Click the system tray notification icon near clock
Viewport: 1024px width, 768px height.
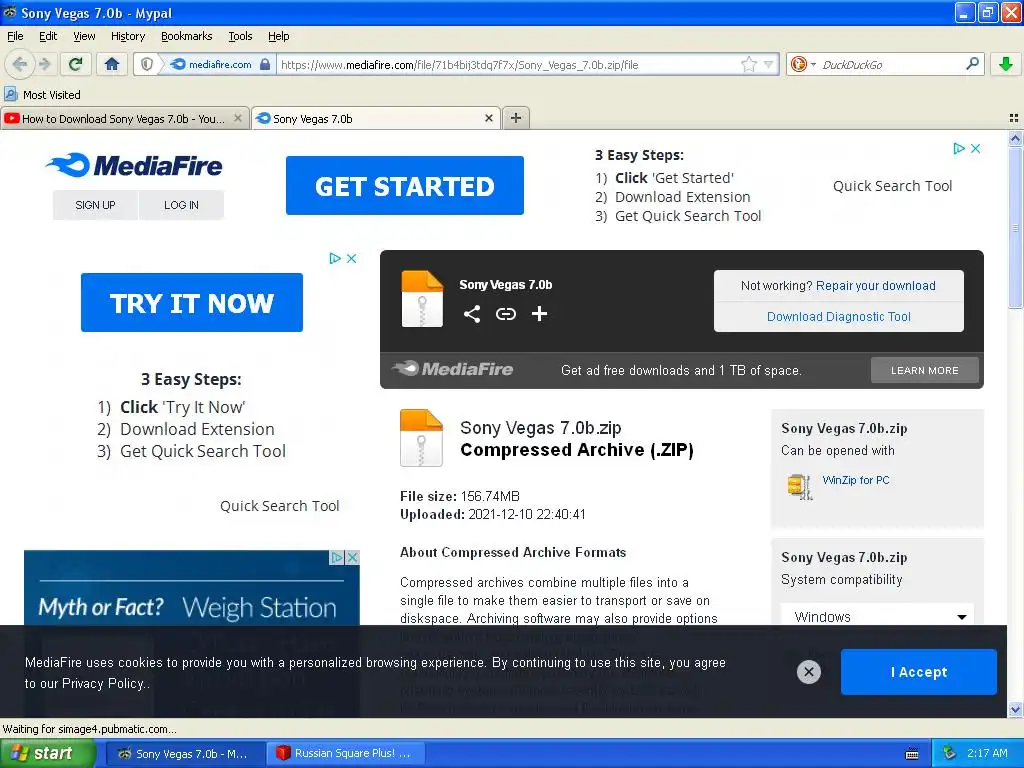(x=949, y=753)
